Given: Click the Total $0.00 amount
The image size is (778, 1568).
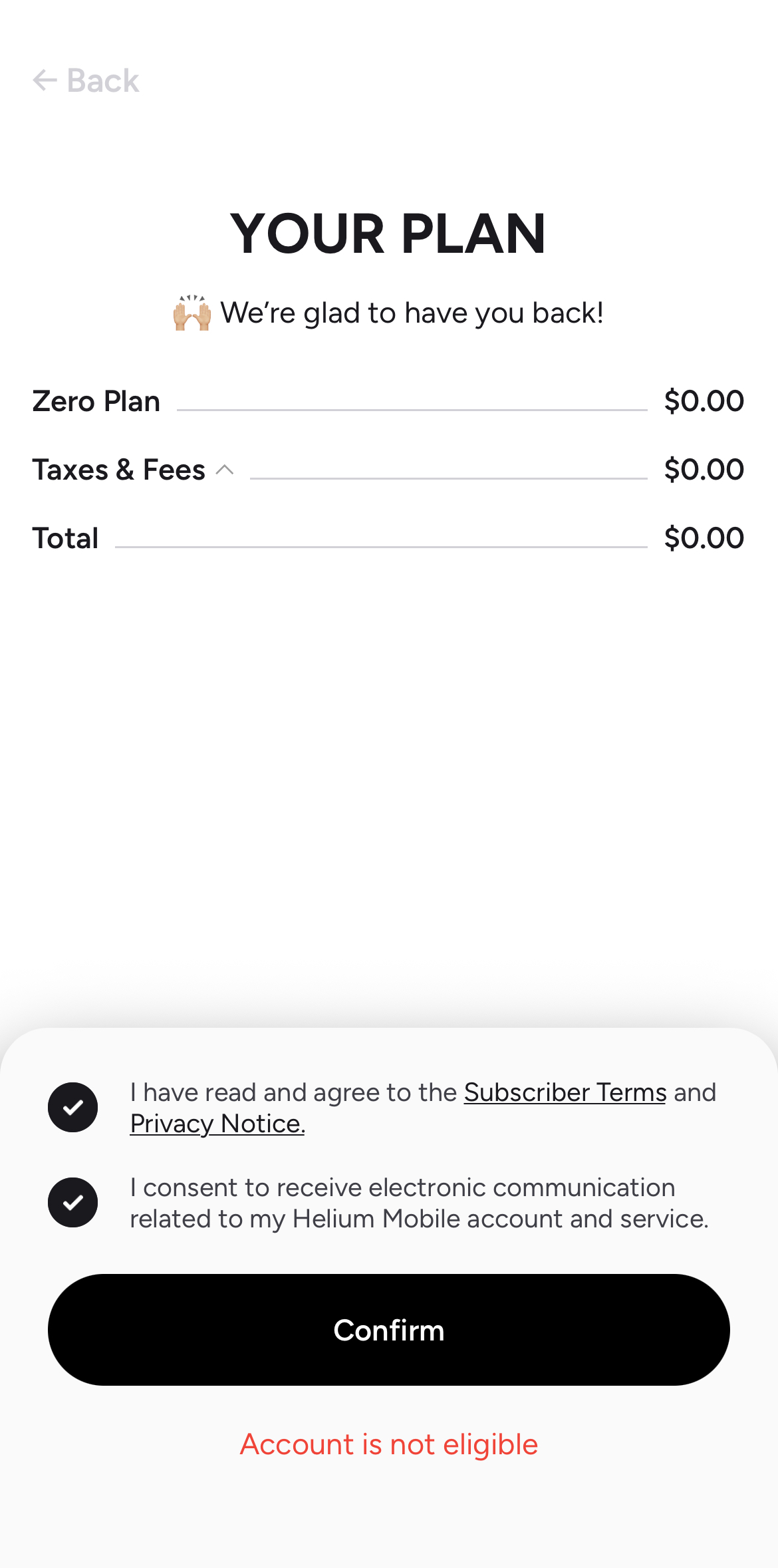Looking at the screenshot, I should (704, 538).
